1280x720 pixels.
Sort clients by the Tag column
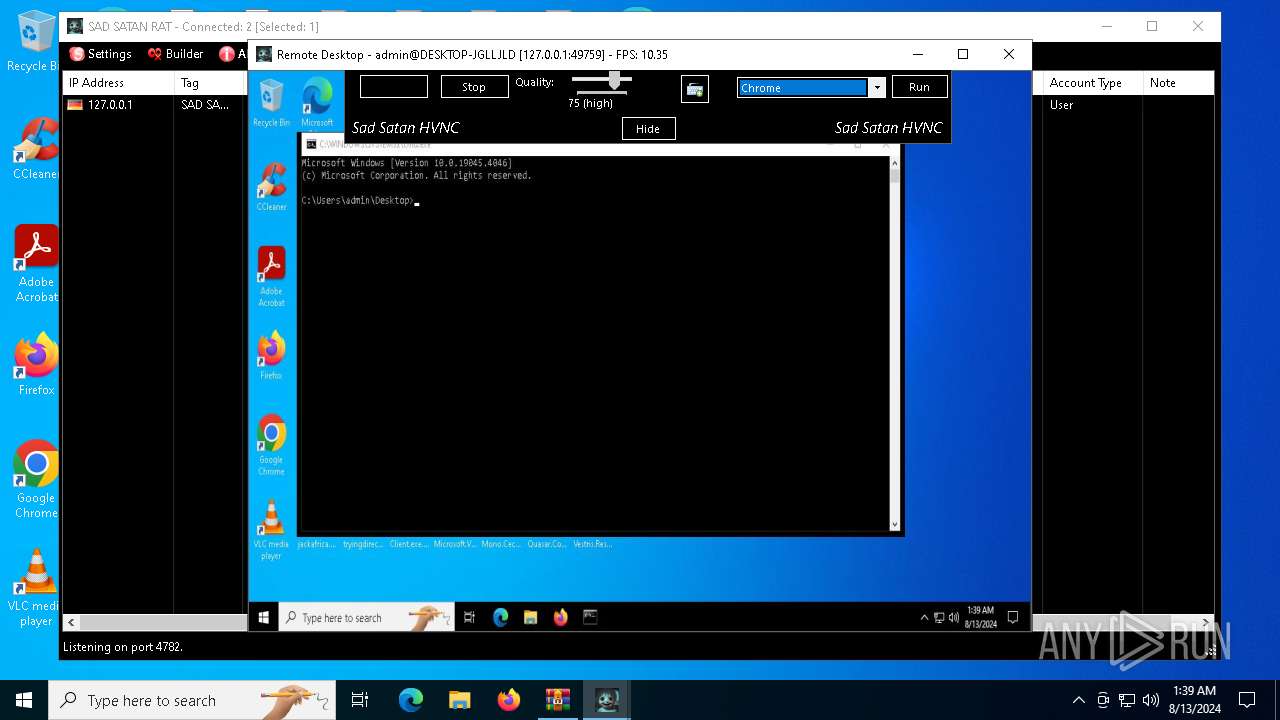pyautogui.click(x=210, y=83)
